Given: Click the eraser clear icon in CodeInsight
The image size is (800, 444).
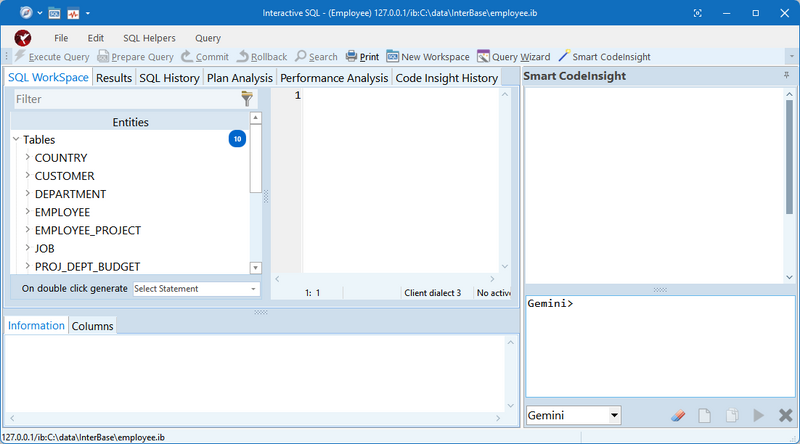Looking at the screenshot, I should coord(678,415).
